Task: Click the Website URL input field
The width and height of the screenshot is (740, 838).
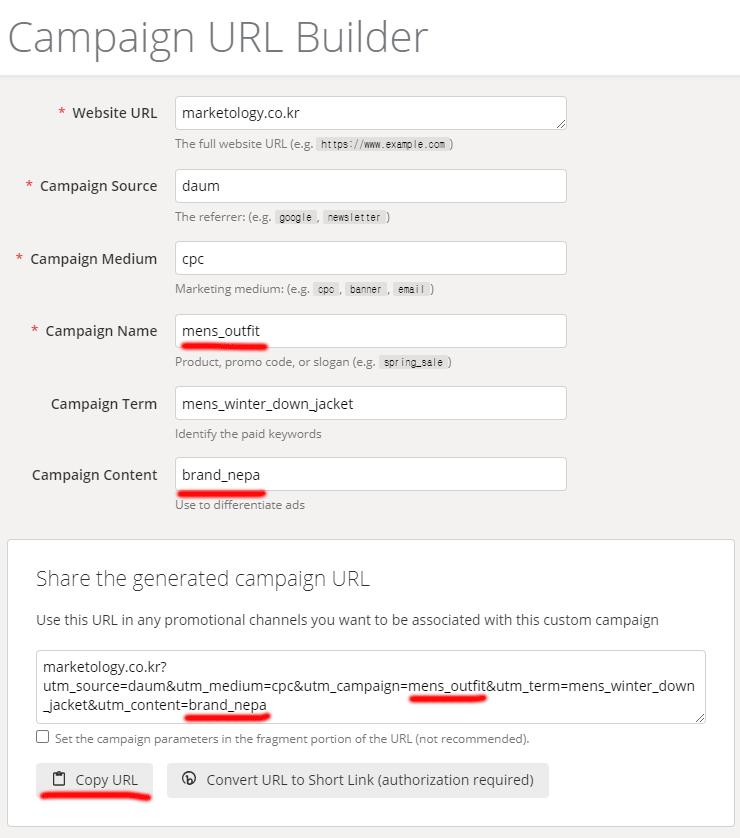Action: (x=370, y=113)
